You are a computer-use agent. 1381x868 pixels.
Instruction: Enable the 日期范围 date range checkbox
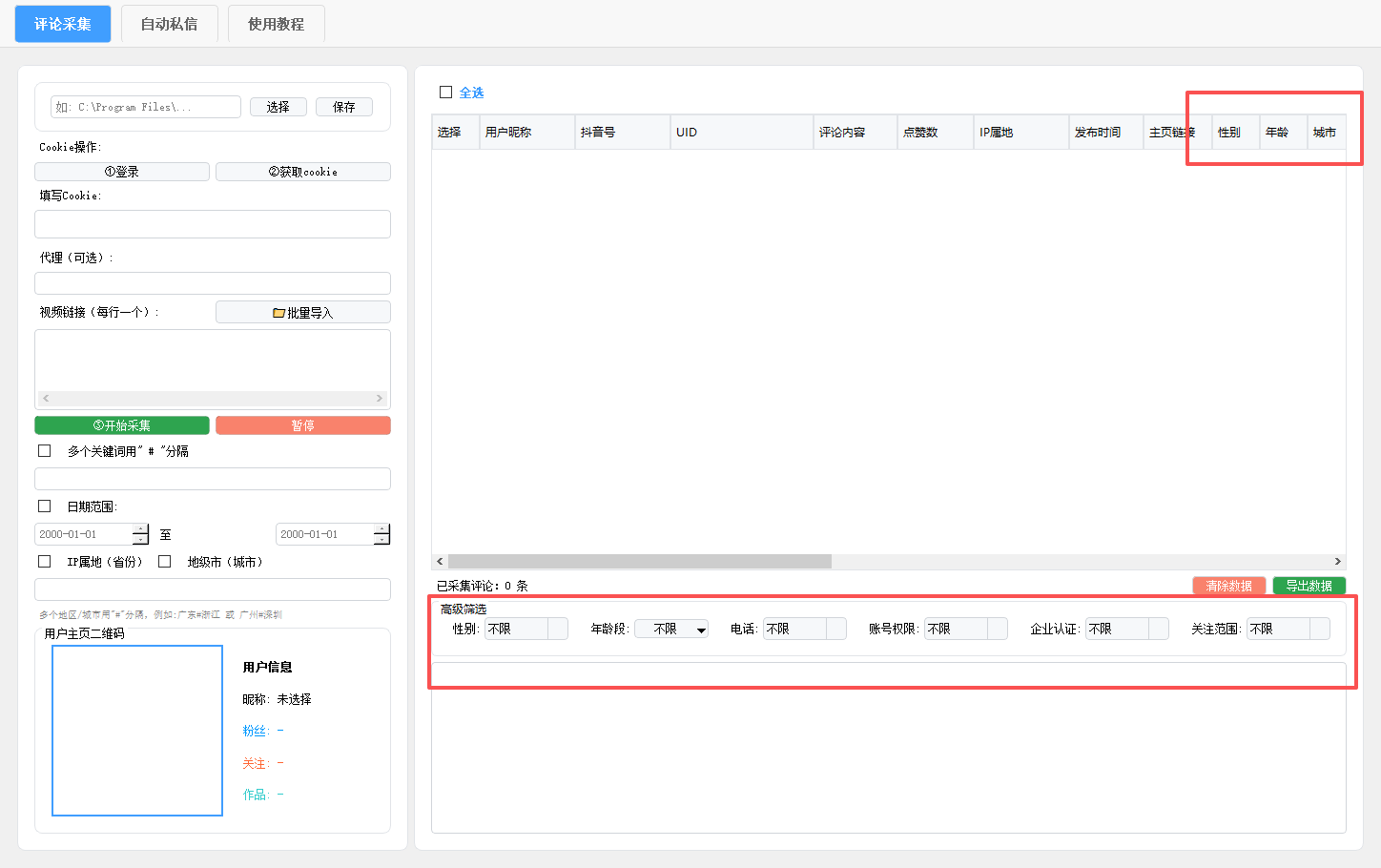click(x=44, y=506)
